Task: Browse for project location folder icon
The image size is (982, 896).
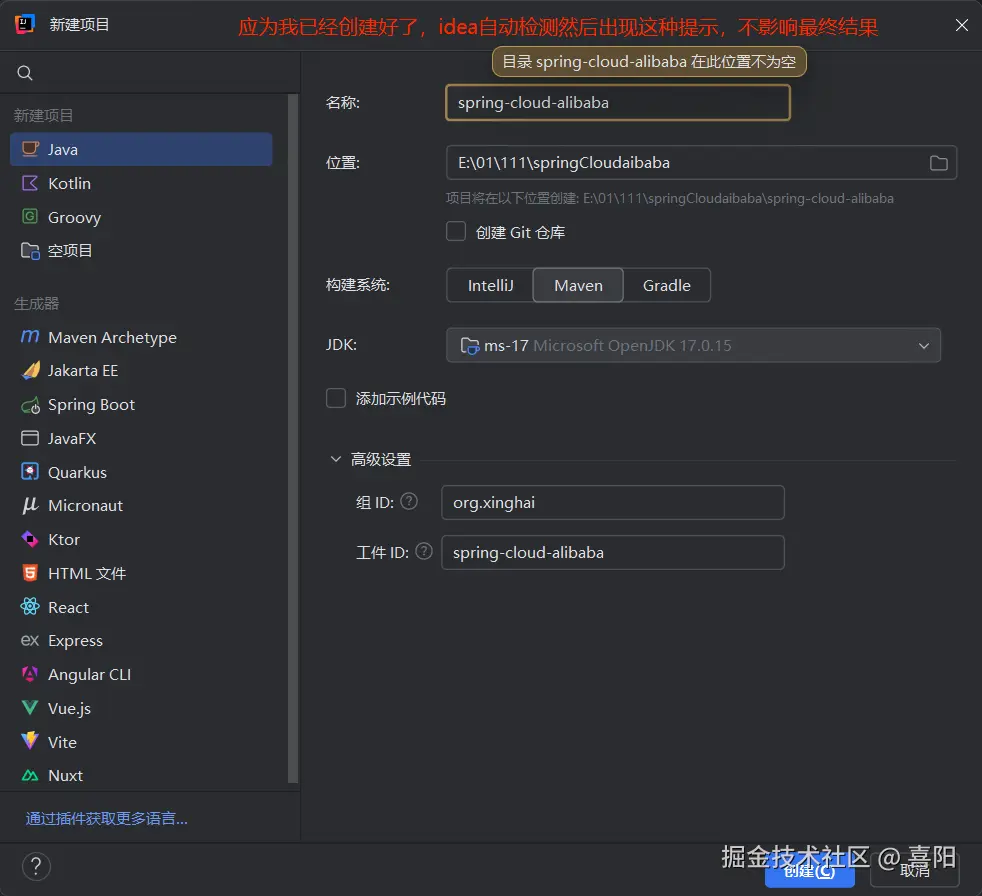Action: 938,163
